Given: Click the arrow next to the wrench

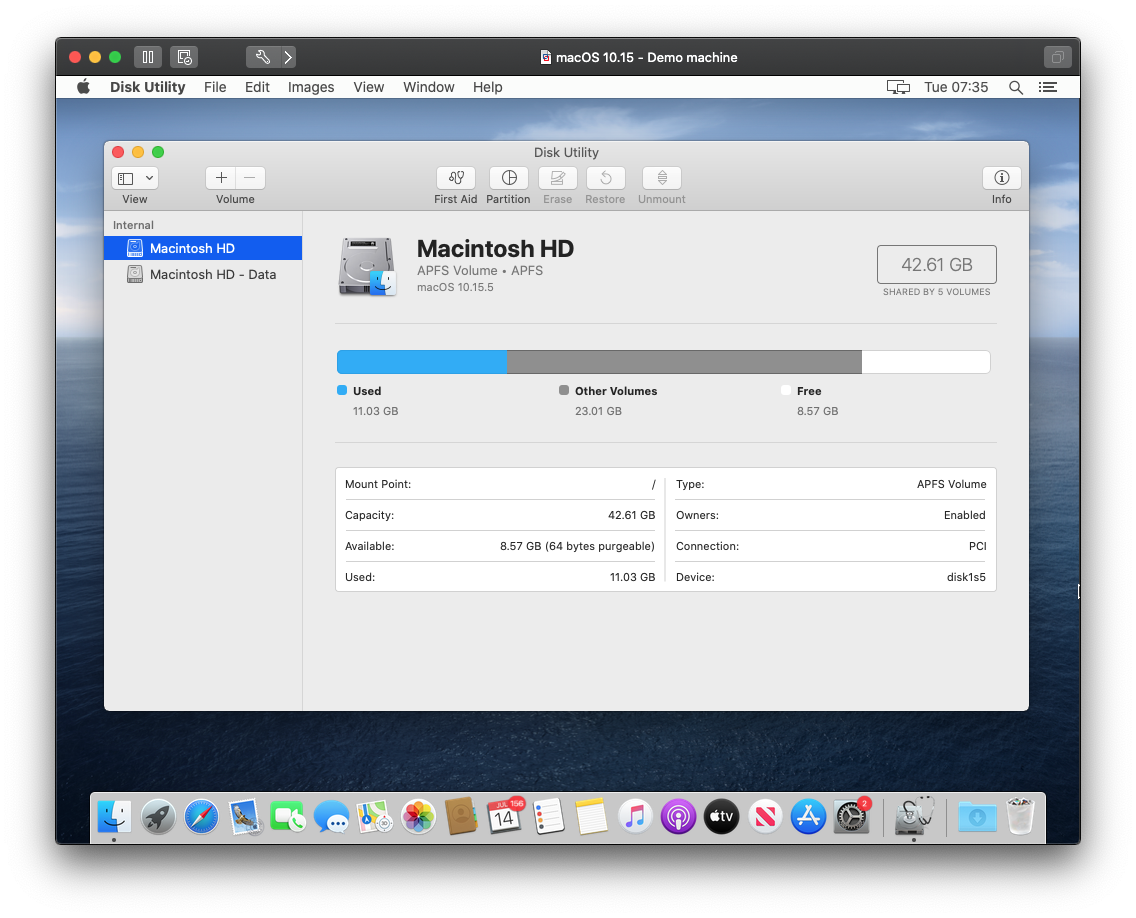Looking at the screenshot, I should 288,57.
